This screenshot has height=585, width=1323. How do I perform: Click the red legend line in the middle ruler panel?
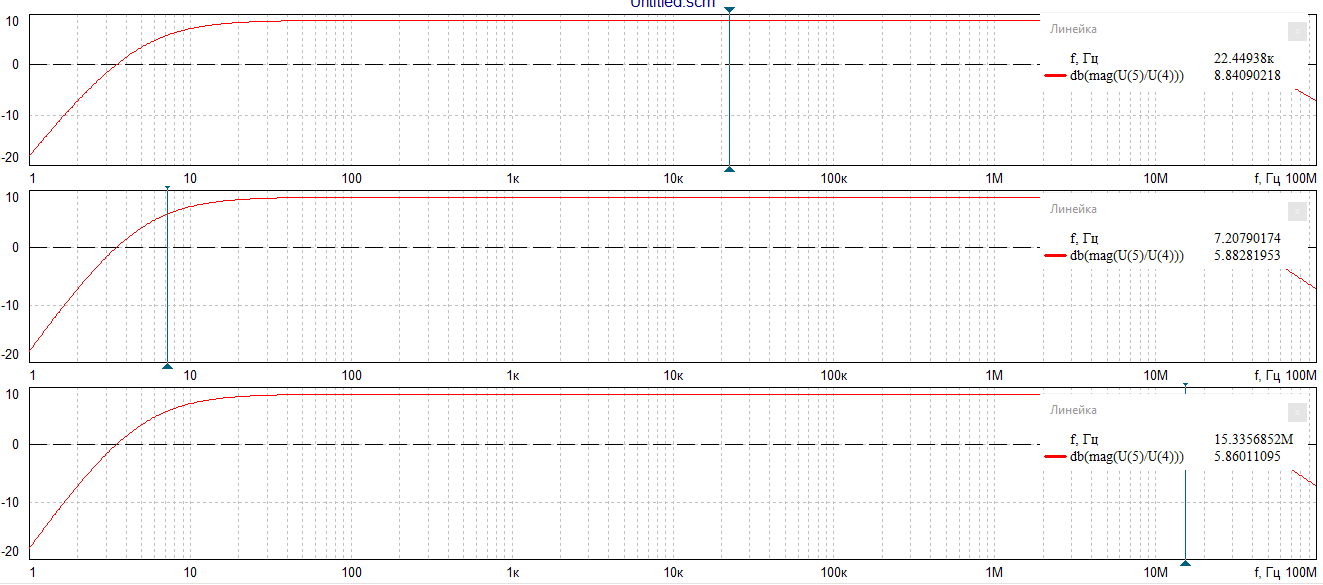coord(1055,256)
